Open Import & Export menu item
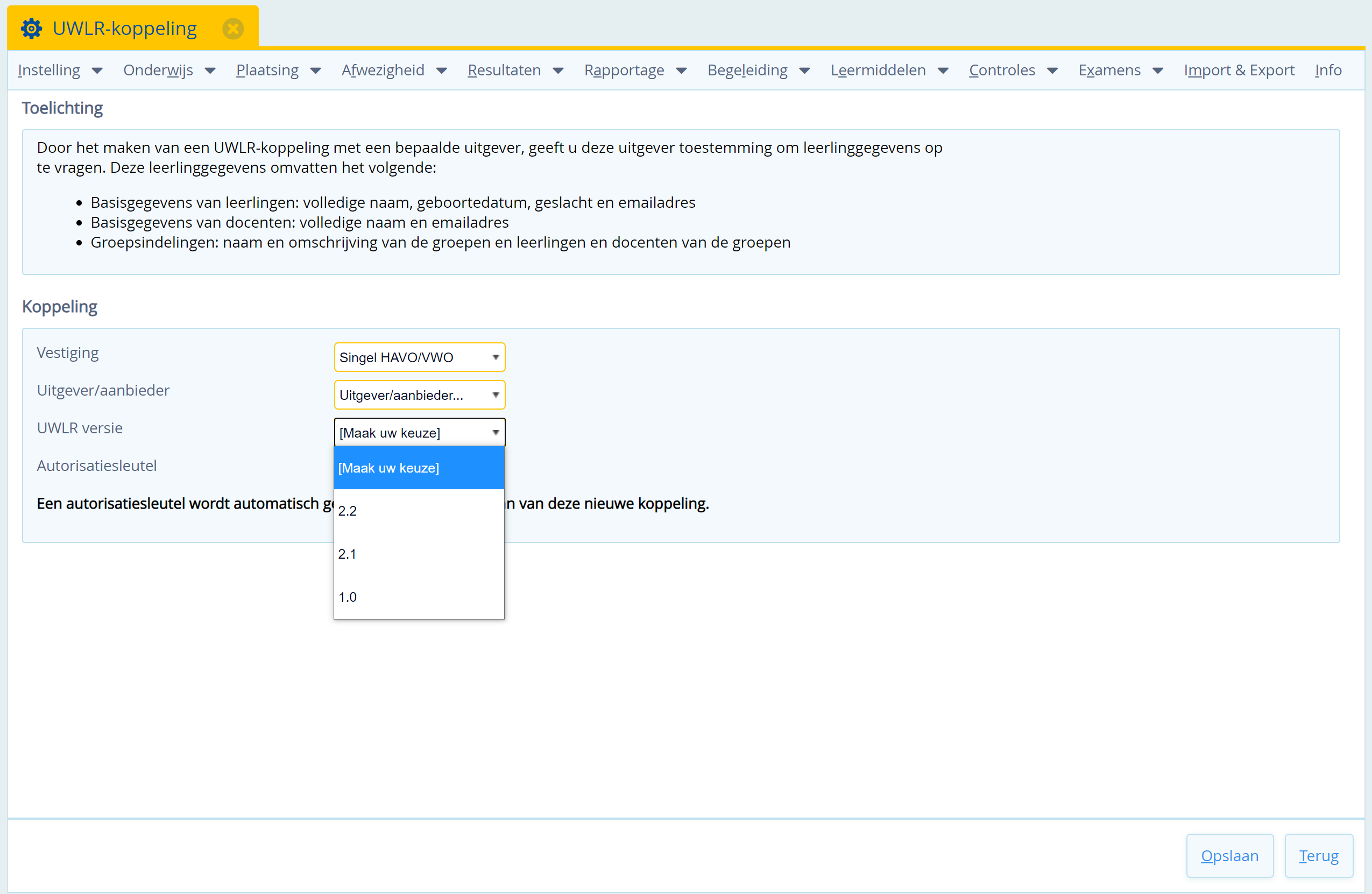Viewport: 1372px width, 894px height. pyautogui.click(x=1239, y=71)
